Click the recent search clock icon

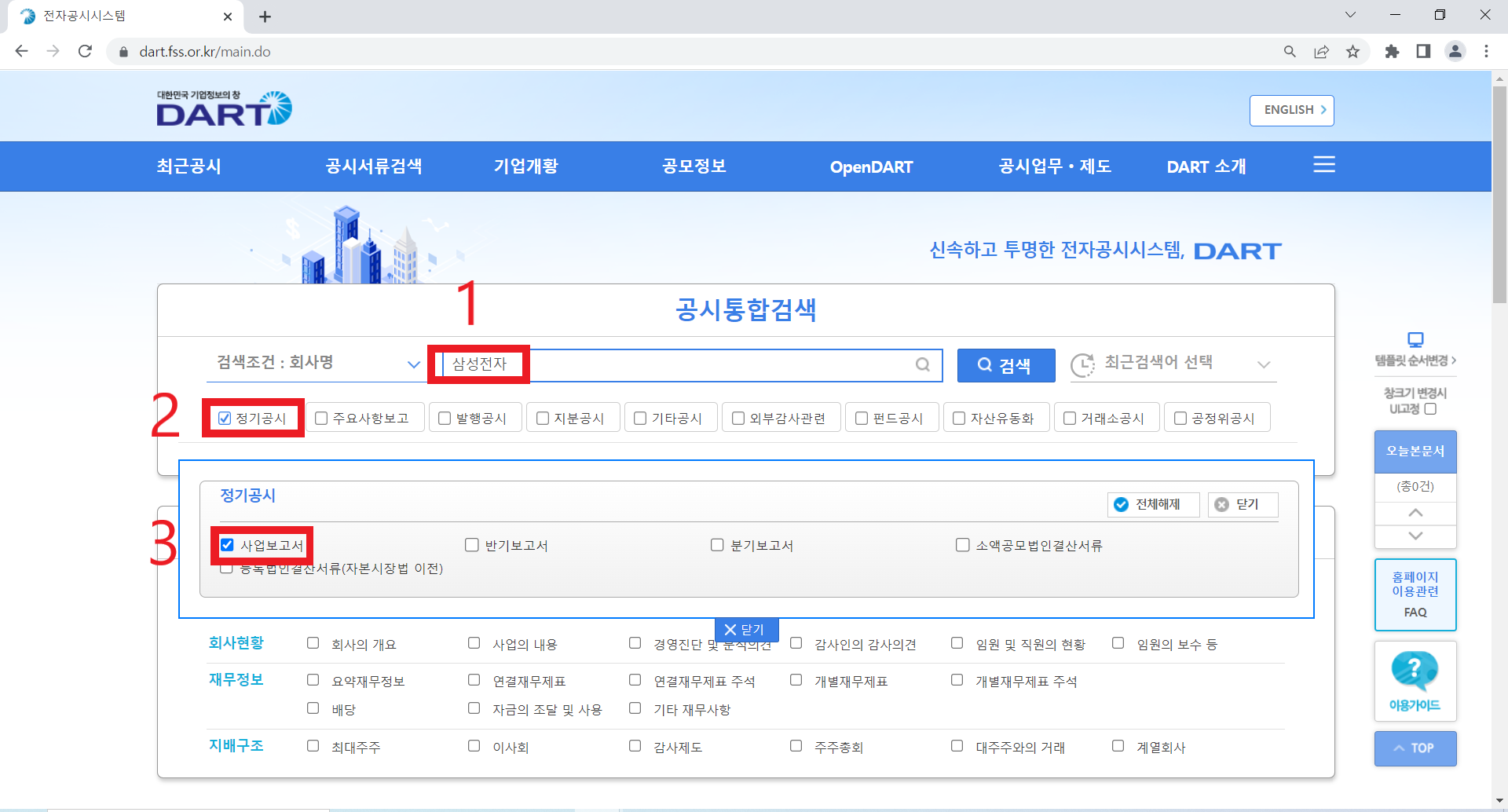[1083, 364]
